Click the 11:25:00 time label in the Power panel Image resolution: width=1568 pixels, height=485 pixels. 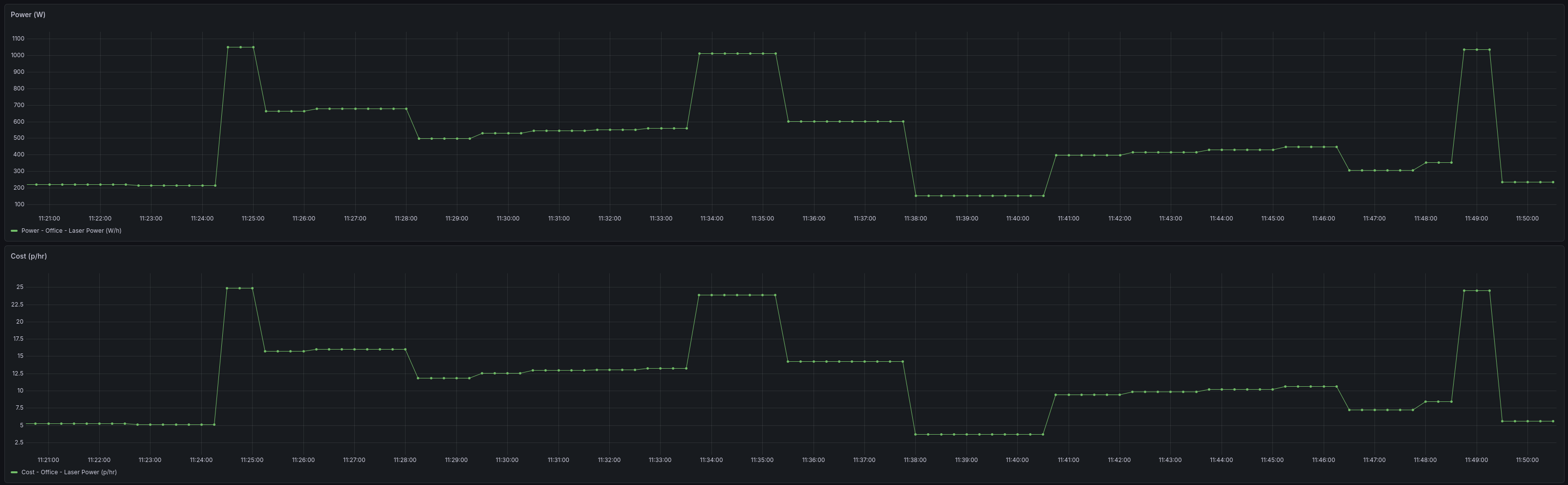[x=253, y=219]
